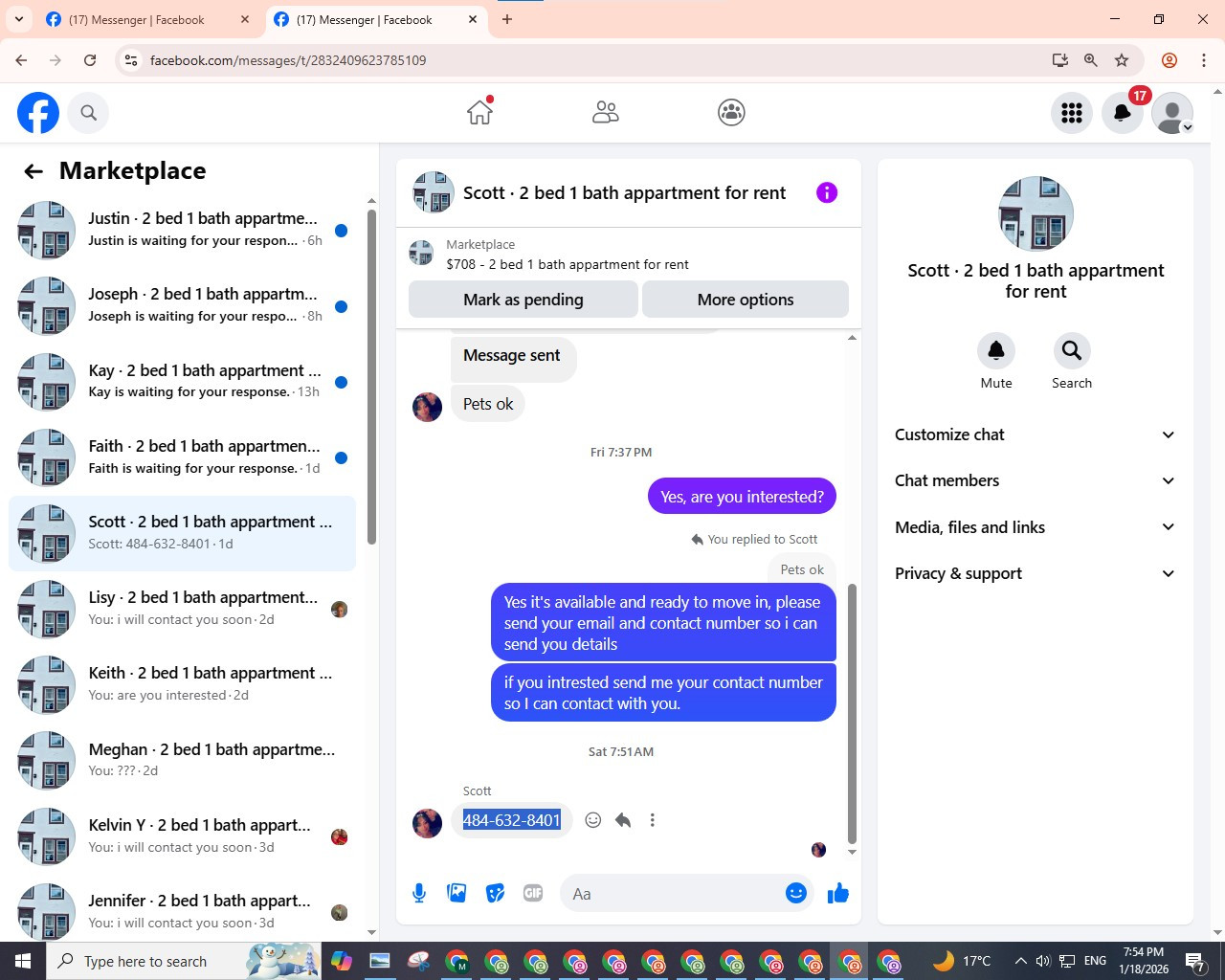Open Kay's apartment conversation
1225x980 pixels.
coord(182,381)
